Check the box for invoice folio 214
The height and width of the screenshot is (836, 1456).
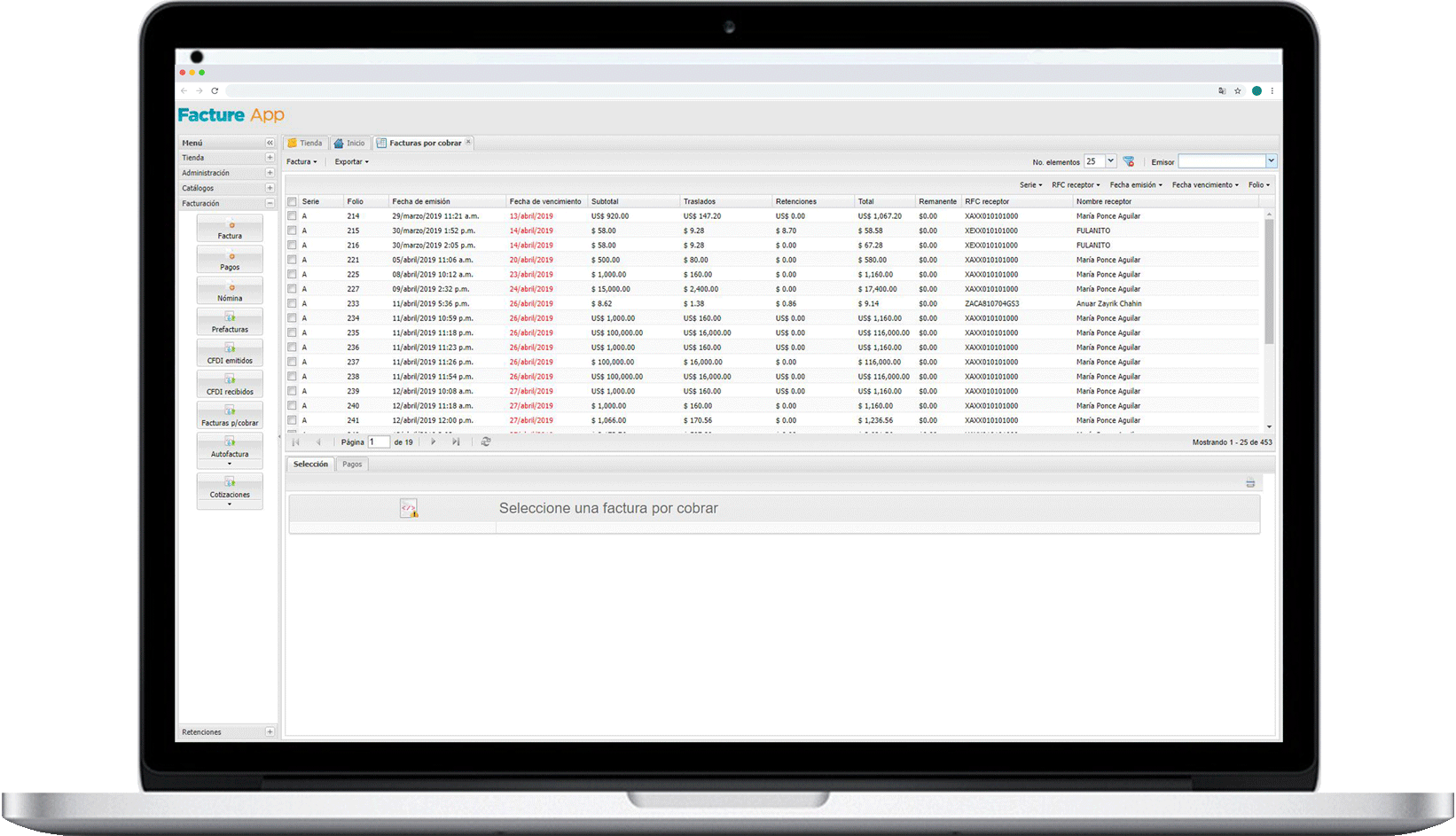click(x=292, y=216)
